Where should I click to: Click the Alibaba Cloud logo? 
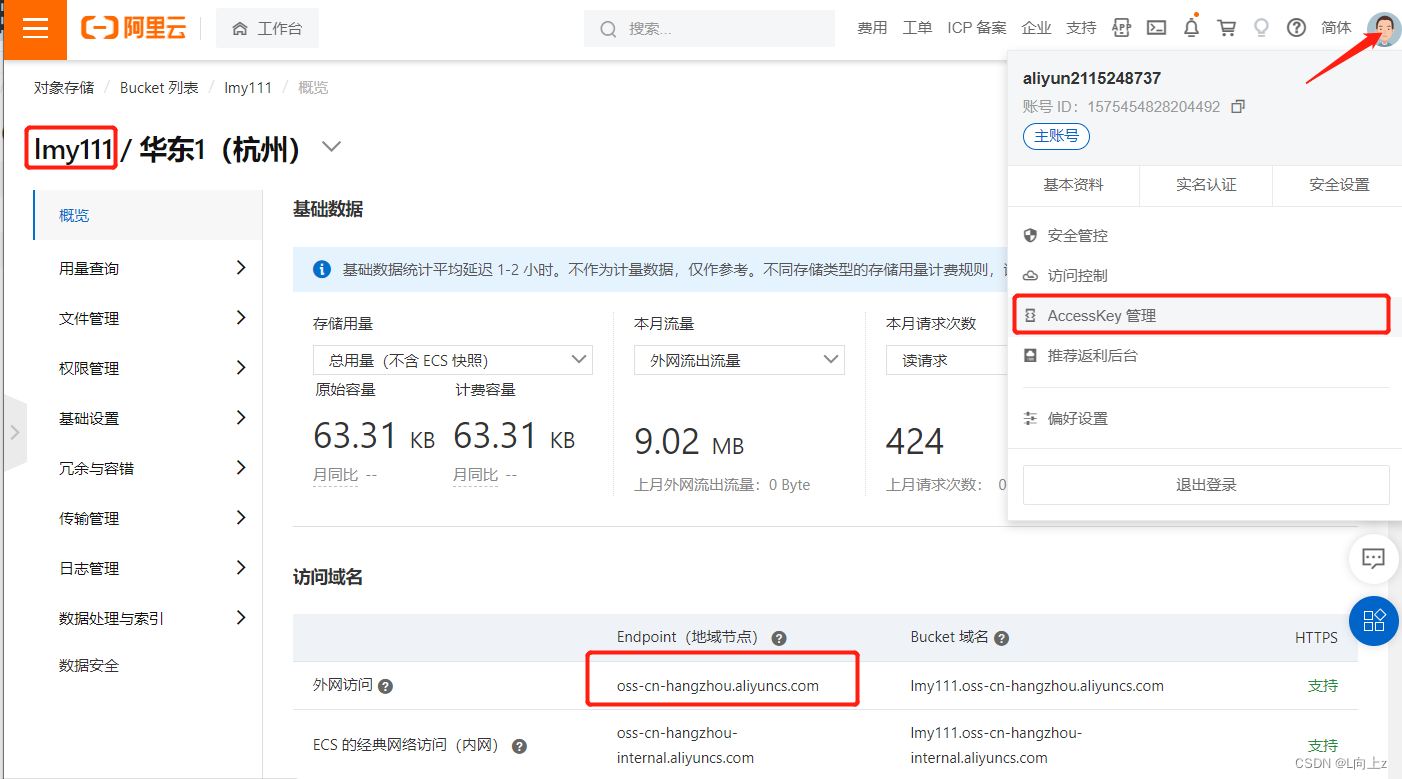click(x=133, y=28)
